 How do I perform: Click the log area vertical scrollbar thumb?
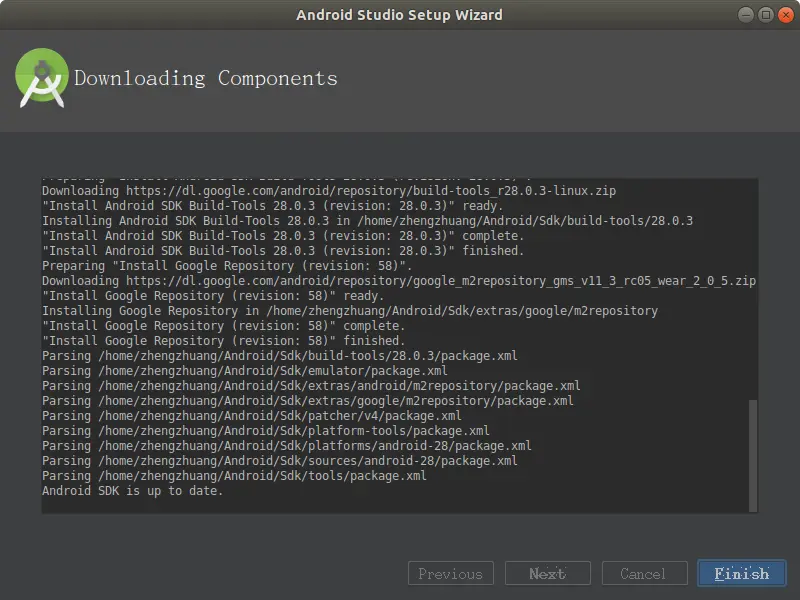753,455
